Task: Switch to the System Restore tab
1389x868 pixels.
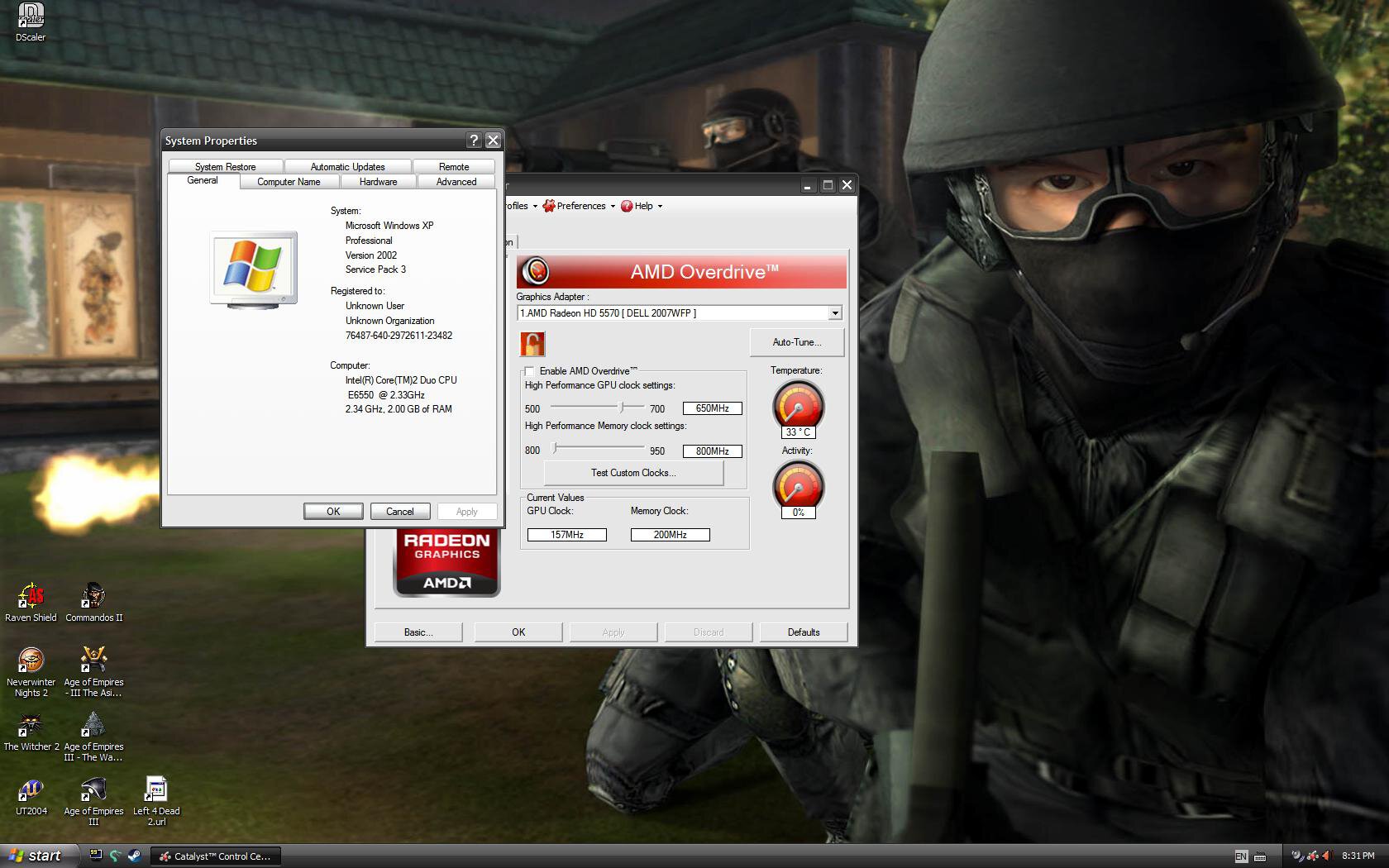Action: coord(226,166)
